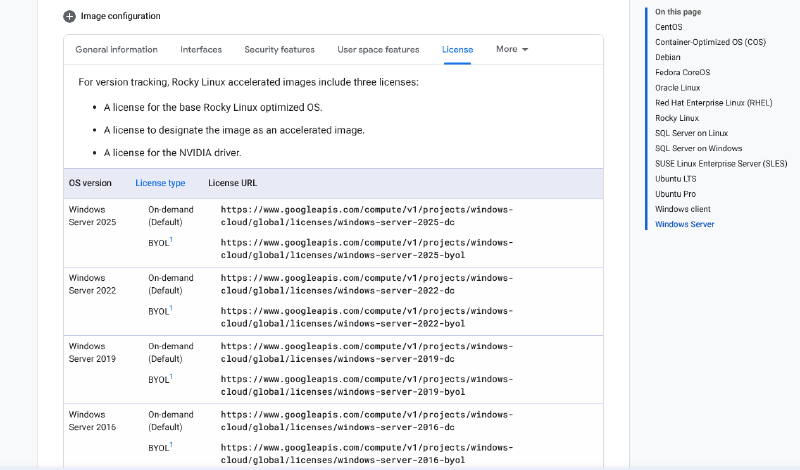Open the More dropdown in the tab bar
This screenshot has height=470, width=800.
[x=512, y=49]
